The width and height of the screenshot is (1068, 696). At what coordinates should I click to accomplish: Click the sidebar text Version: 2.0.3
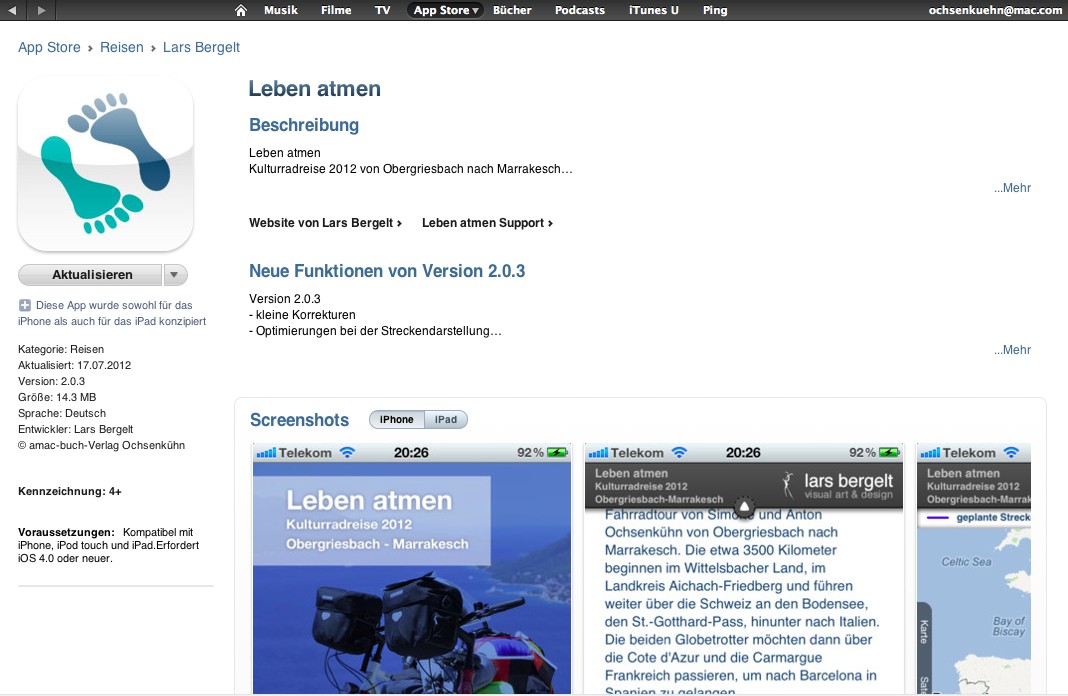pyautogui.click(x=51, y=381)
